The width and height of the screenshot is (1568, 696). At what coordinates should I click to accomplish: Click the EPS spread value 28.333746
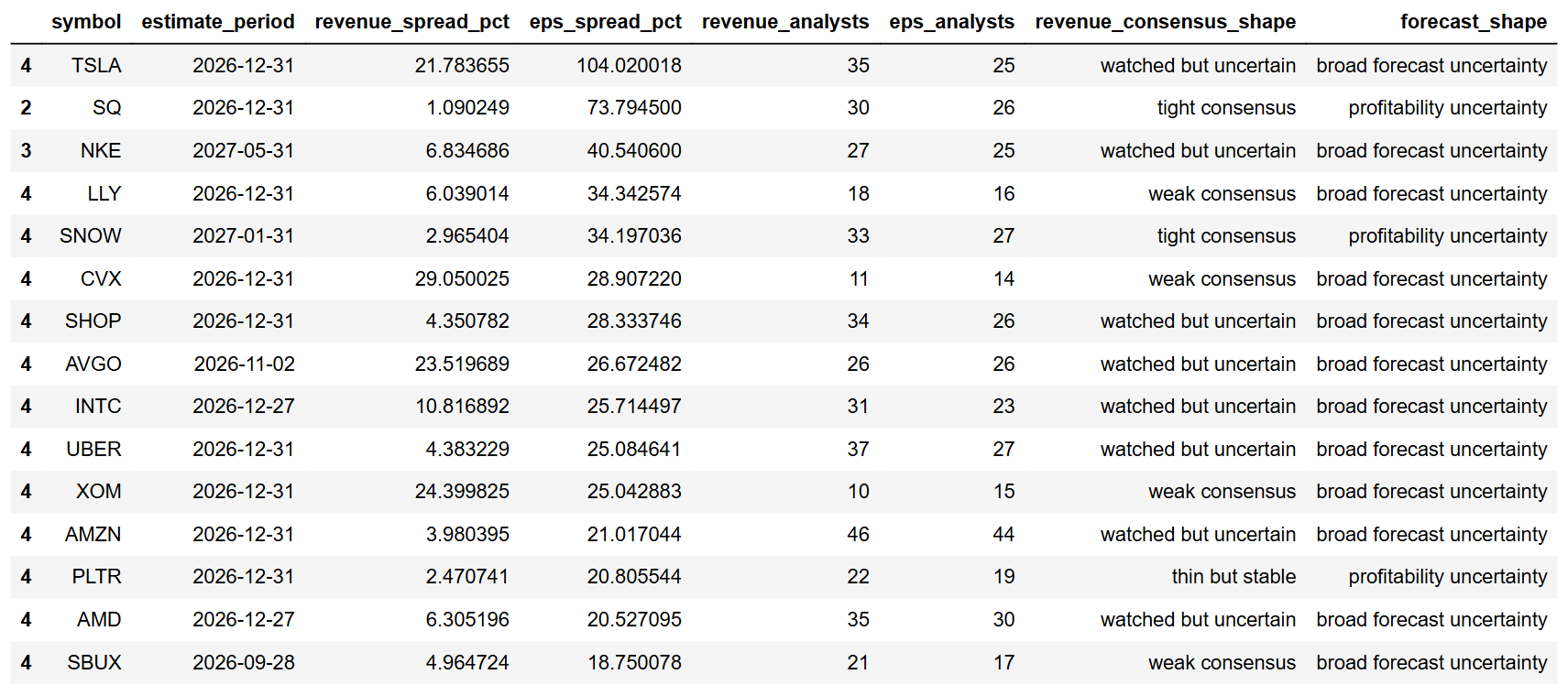(634, 321)
